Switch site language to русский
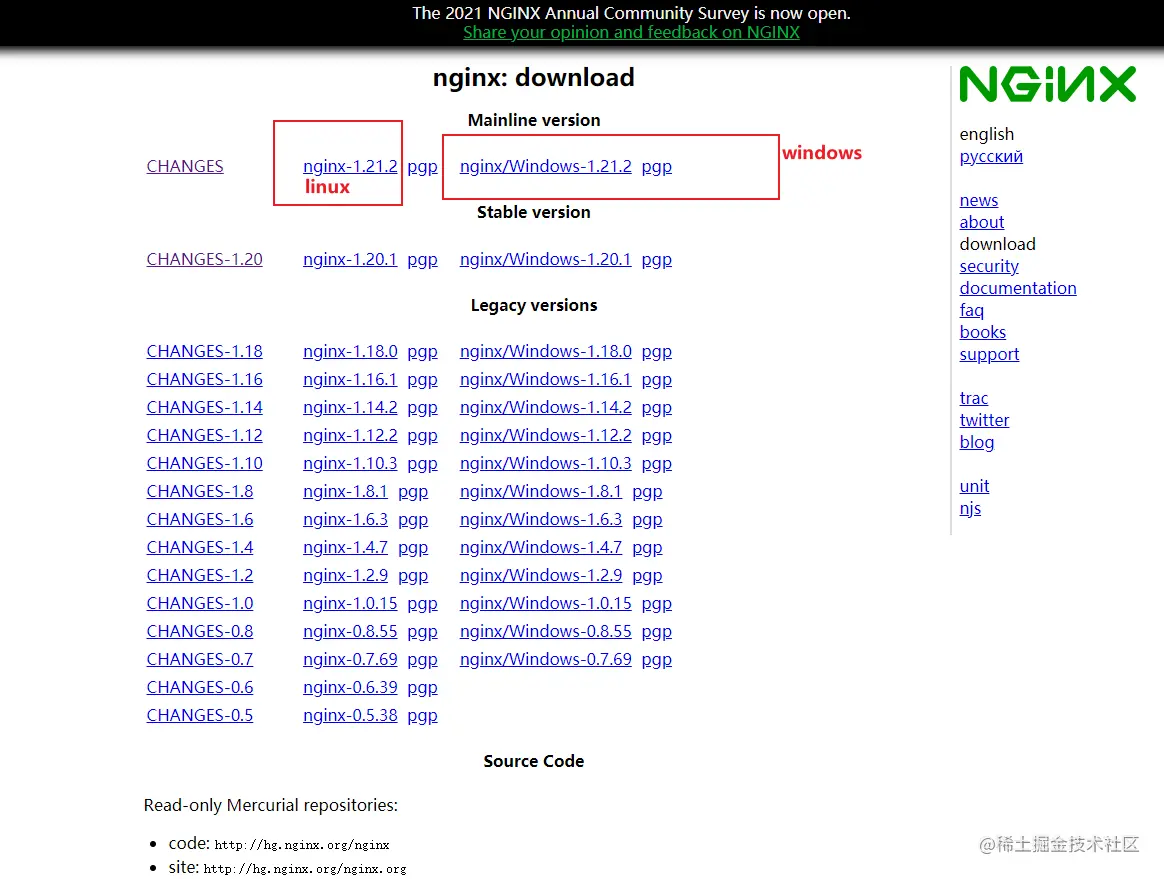The width and height of the screenshot is (1164, 879). point(991,157)
